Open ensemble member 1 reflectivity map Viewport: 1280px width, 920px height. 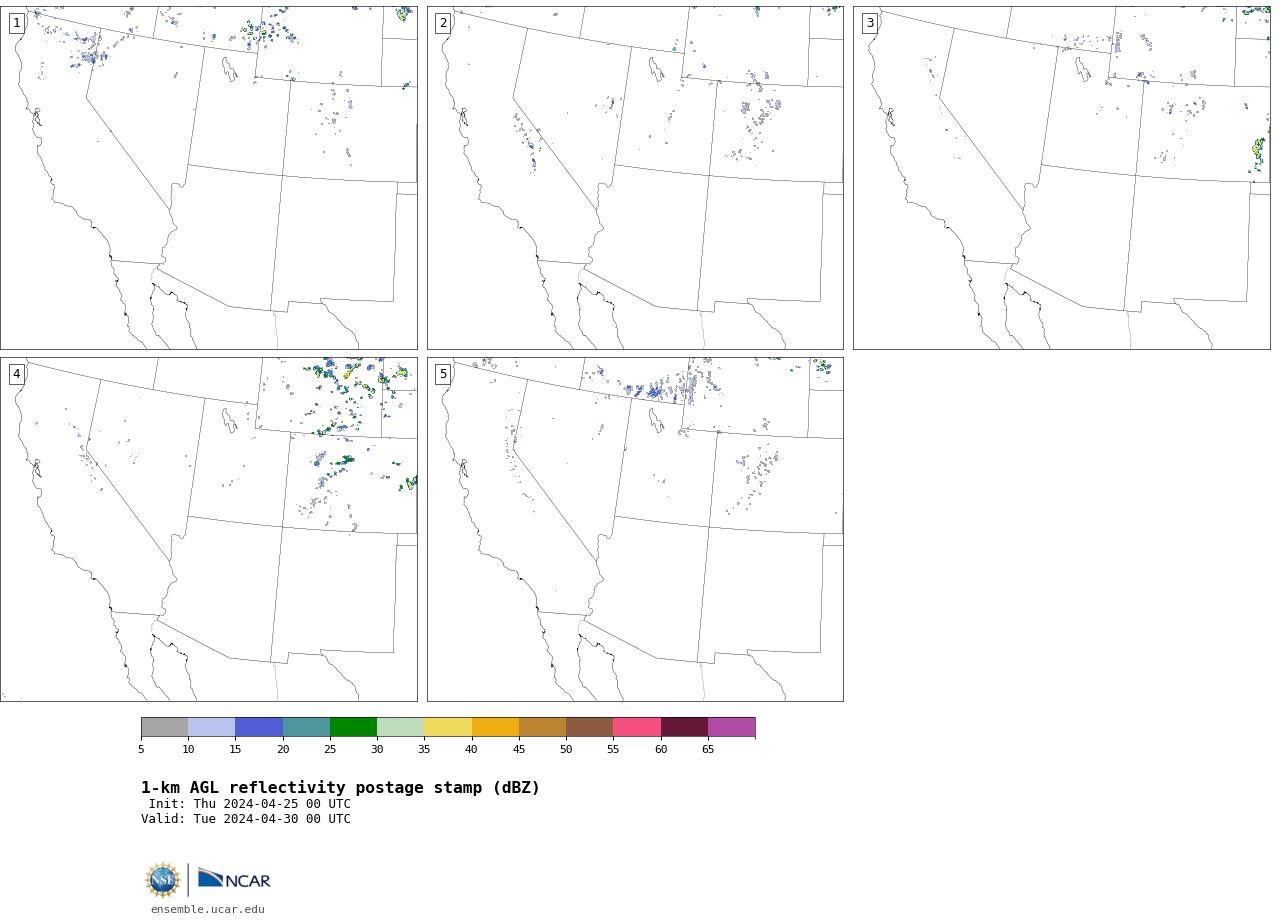208,178
